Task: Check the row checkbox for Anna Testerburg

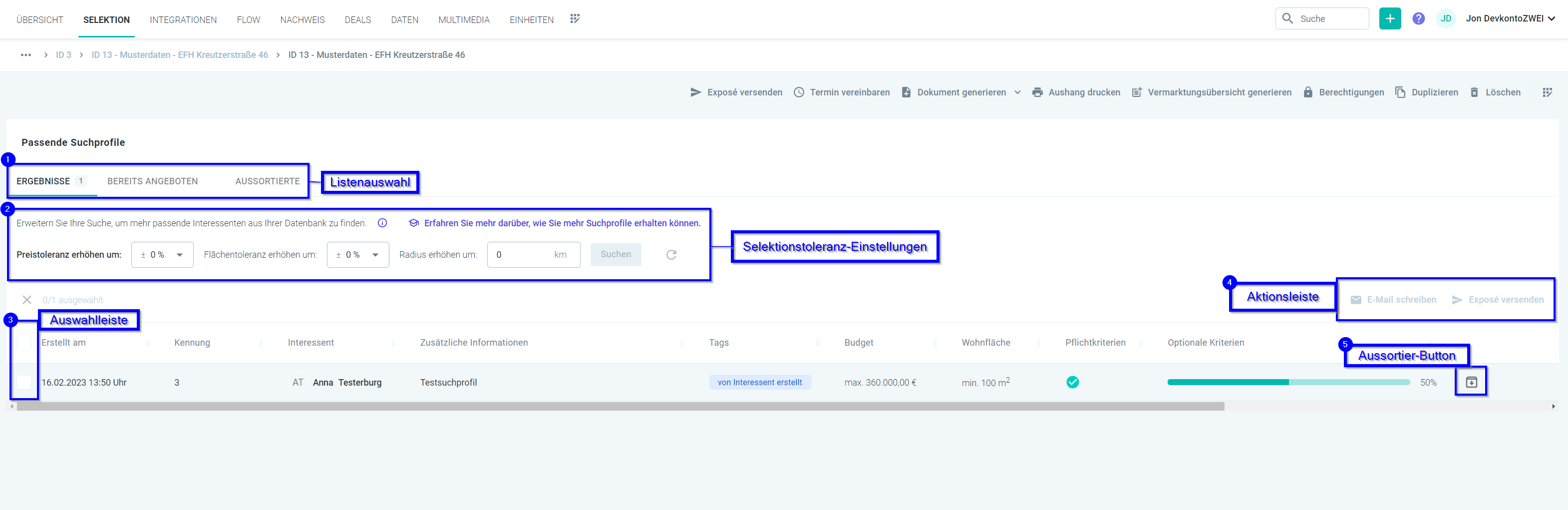Action: [x=24, y=382]
